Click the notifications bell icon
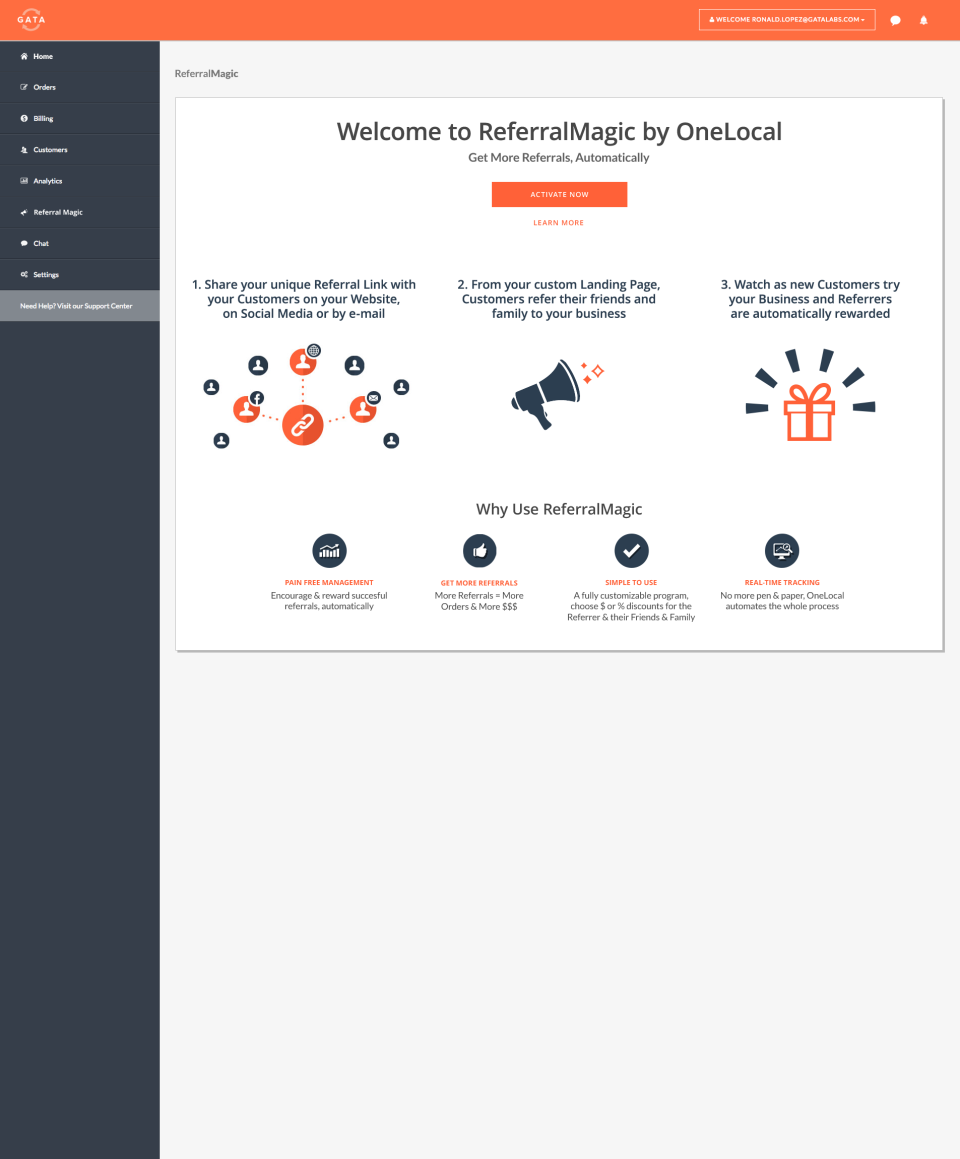The height and width of the screenshot is (1159, 960). click(x=922, y=19)
